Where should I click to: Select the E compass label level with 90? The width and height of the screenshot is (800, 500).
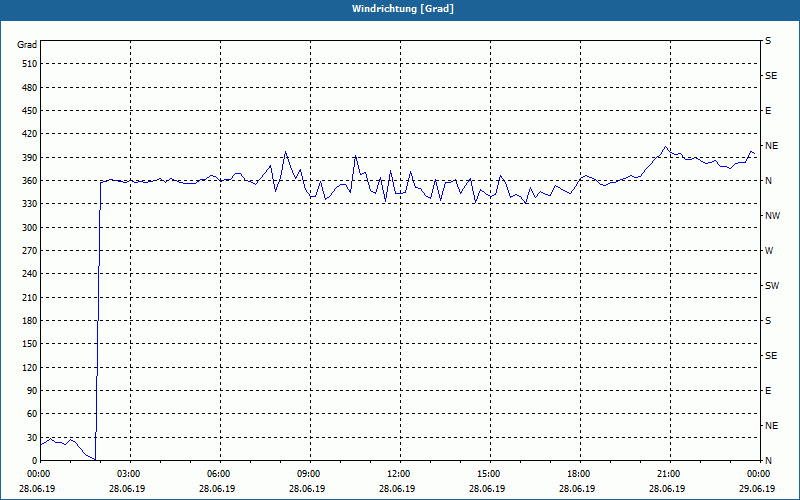click(x=768, y=391)
